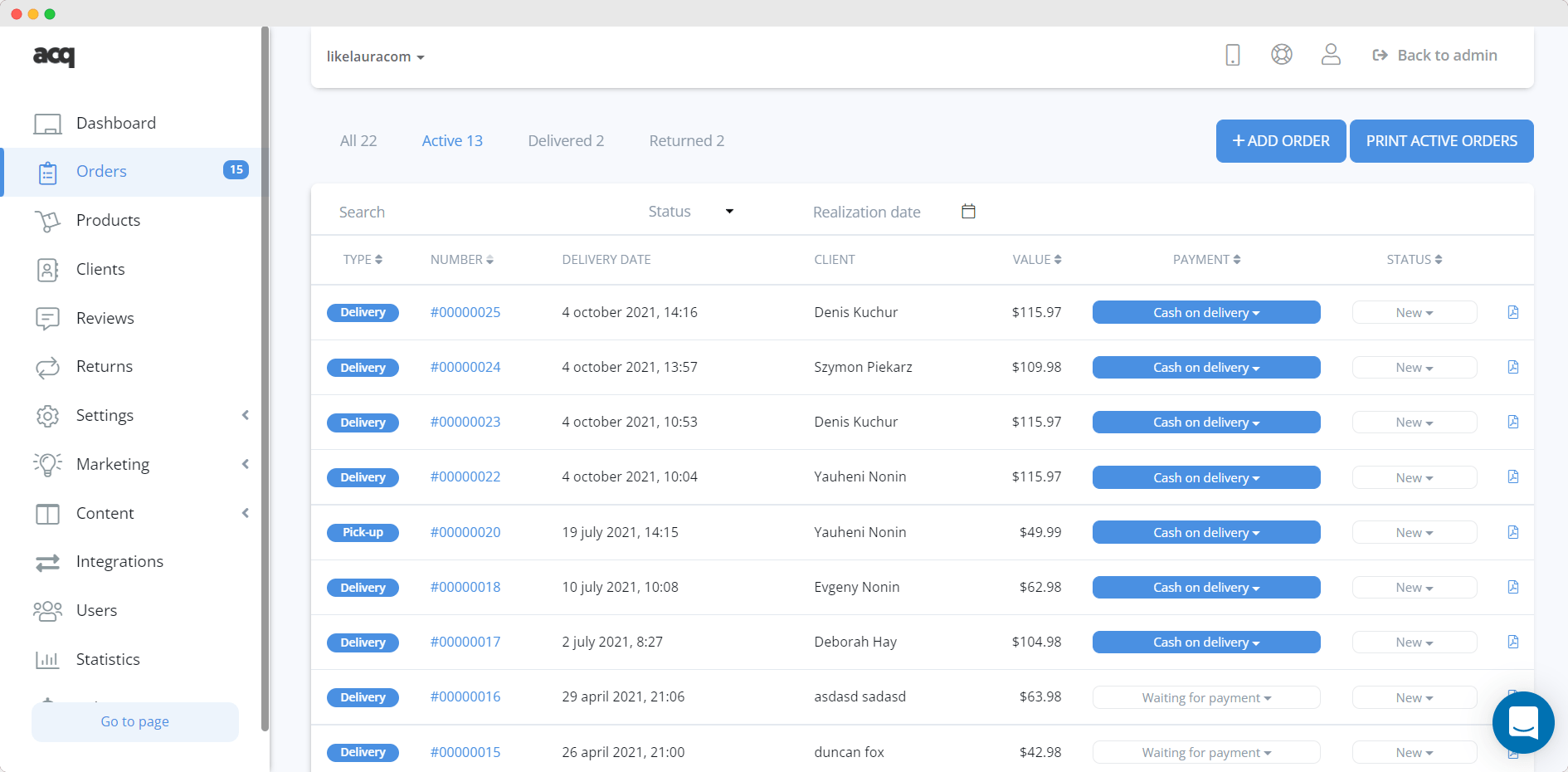Image resolution: width=1568 pixels, height=772 pixels.
Task: Open the document for order #00000020
Action: tap(1513, 532)
